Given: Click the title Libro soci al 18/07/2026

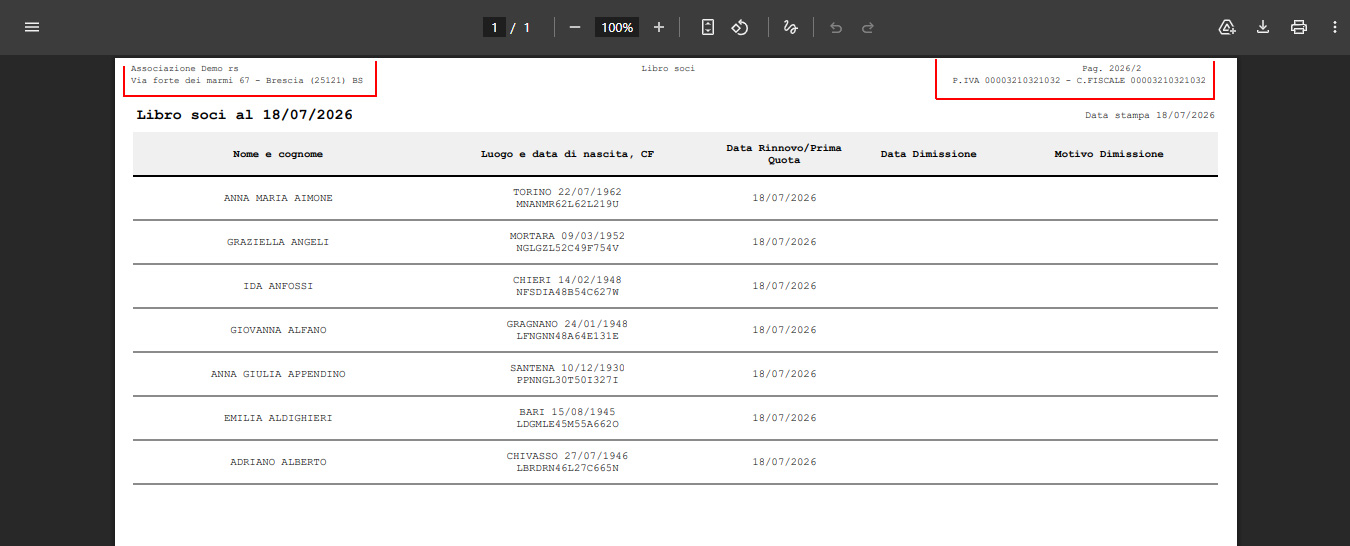Looking at the screenshot, I should pyautogui.click(x=244, y=115).
